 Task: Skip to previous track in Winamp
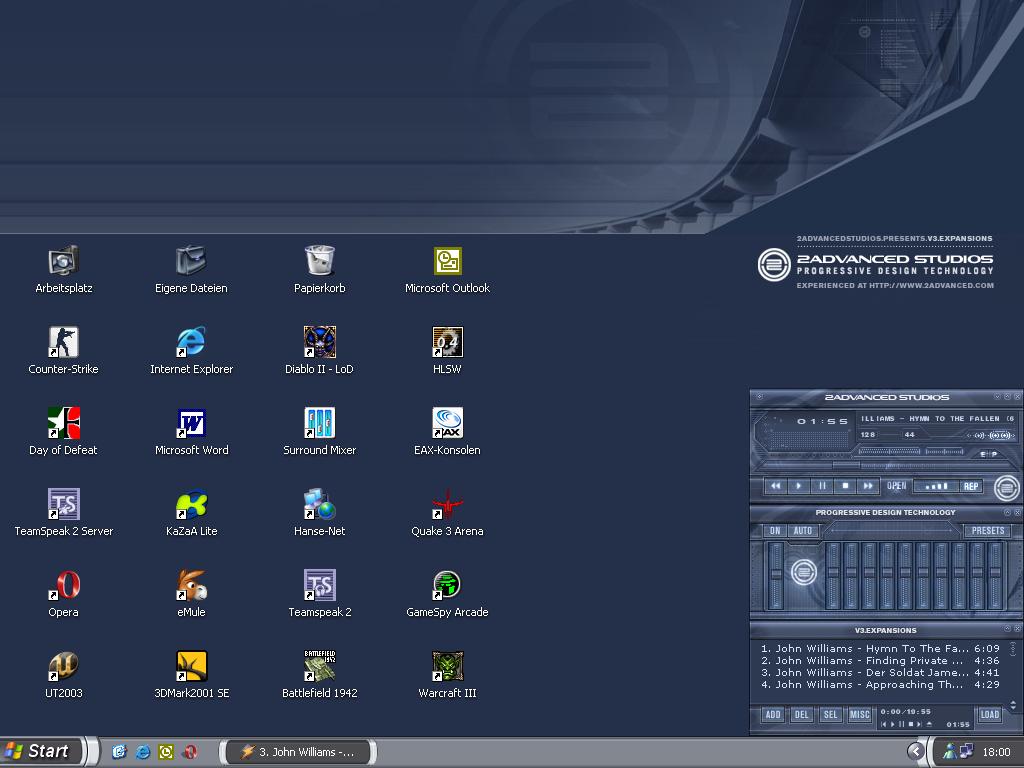[x=776, y=486]
